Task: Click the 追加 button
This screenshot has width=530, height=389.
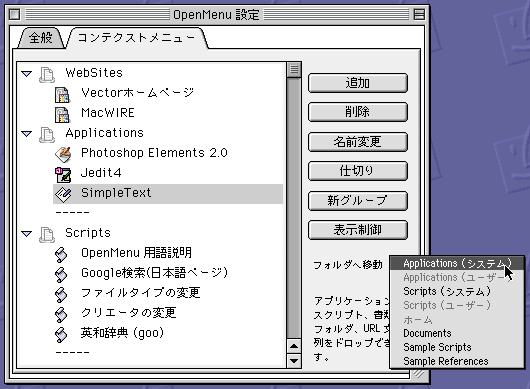Action: tap(358, 83)
